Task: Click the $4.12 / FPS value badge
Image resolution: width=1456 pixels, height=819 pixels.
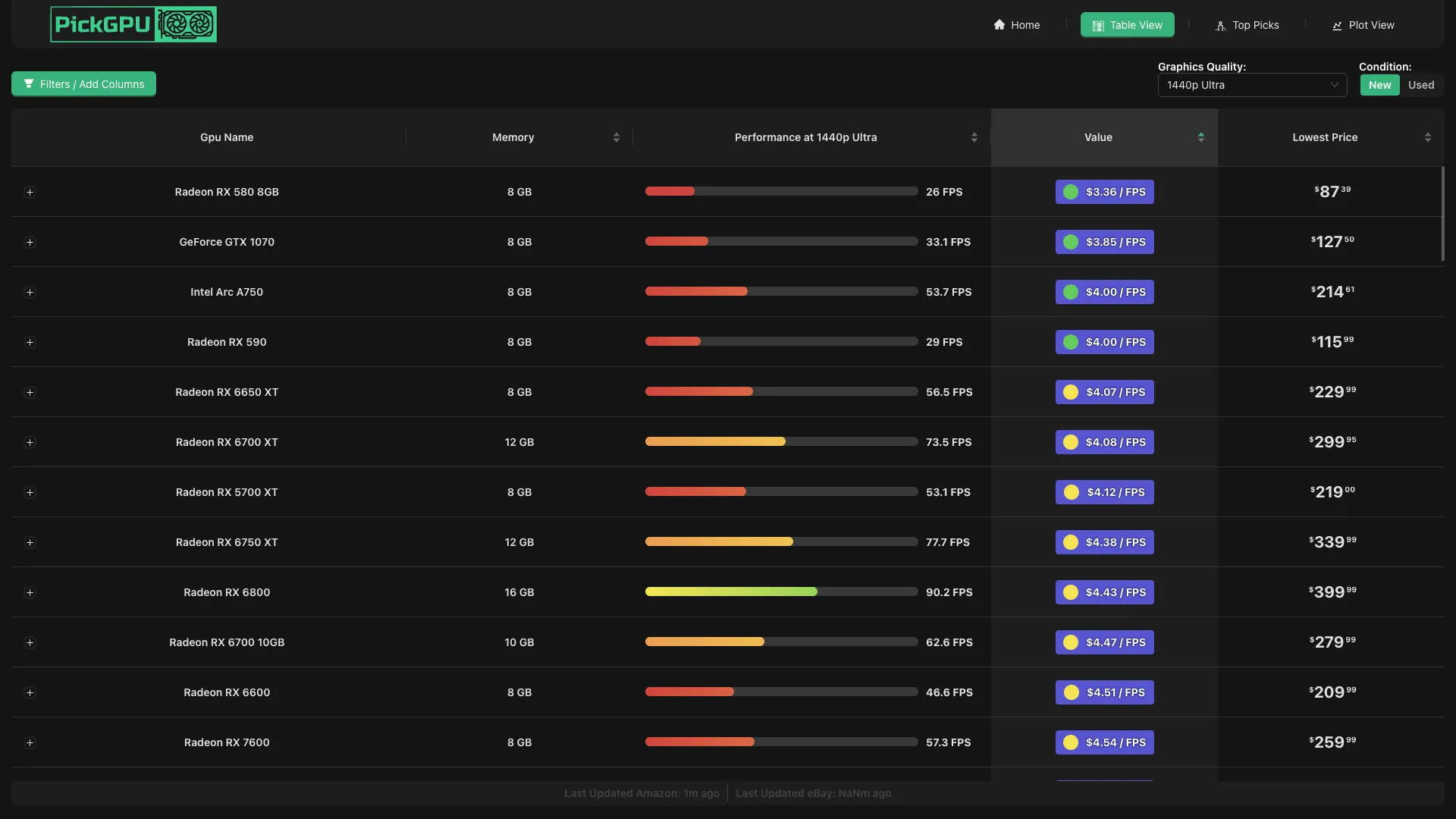Action: pyautogui.click(x=1104, y=492)
